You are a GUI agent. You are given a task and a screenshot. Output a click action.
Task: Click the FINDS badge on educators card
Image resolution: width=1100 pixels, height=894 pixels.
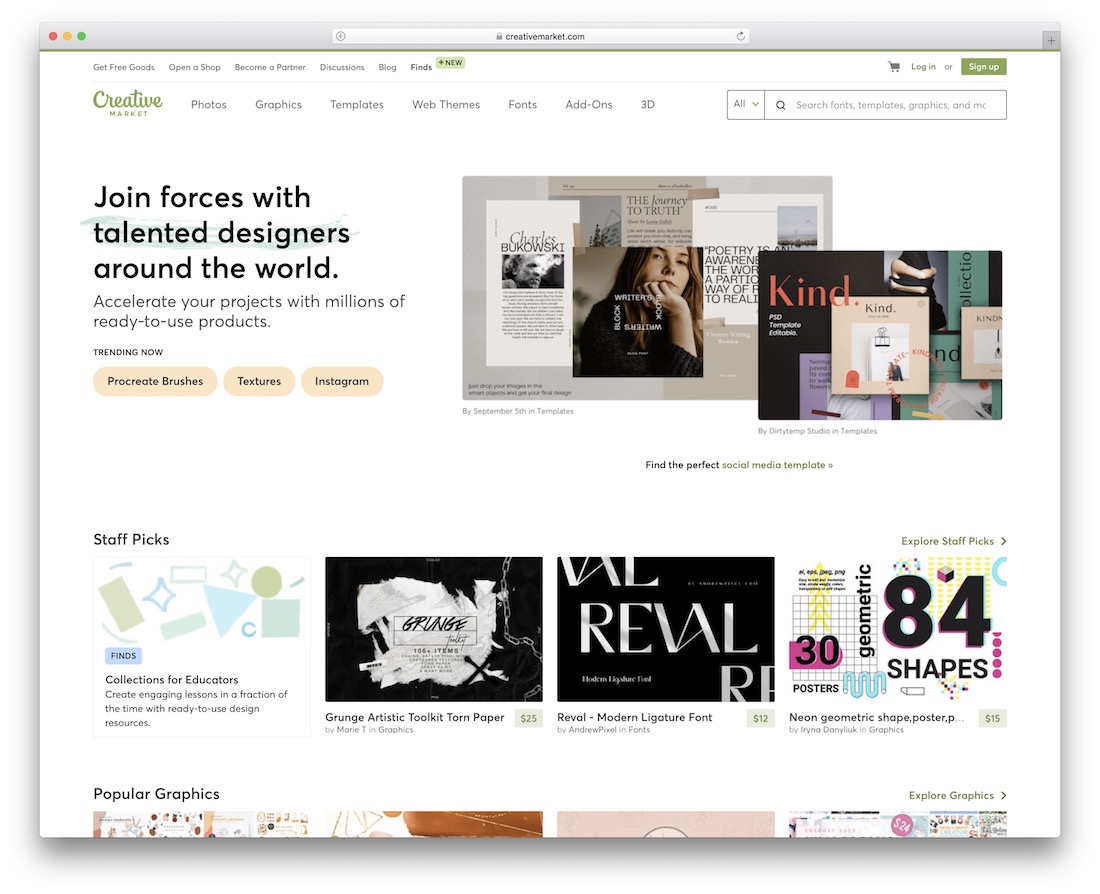[x=123, y=655]
